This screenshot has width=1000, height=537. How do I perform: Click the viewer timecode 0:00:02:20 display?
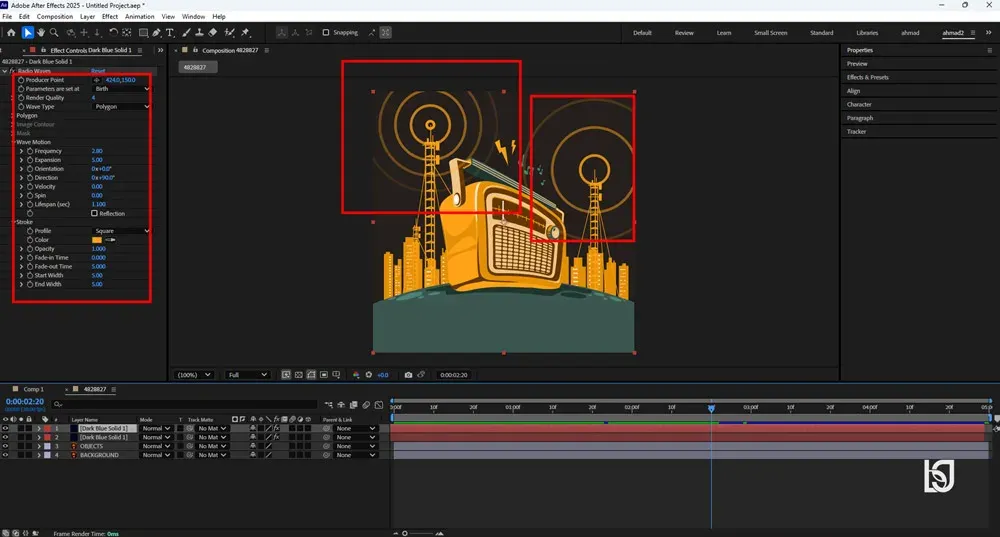(453, 375)
